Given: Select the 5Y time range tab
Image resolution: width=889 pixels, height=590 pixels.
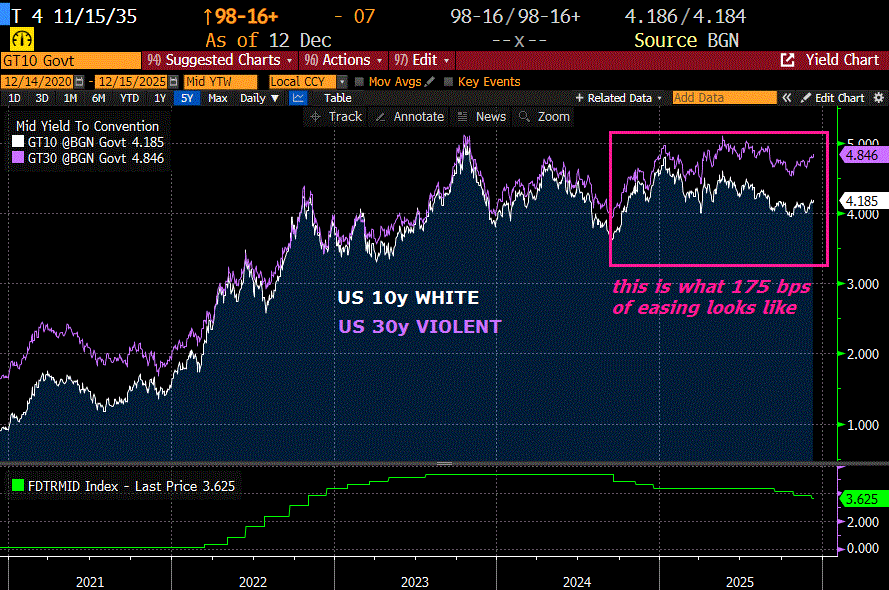Looking at the screenshot, I should [x=187, y=98].
